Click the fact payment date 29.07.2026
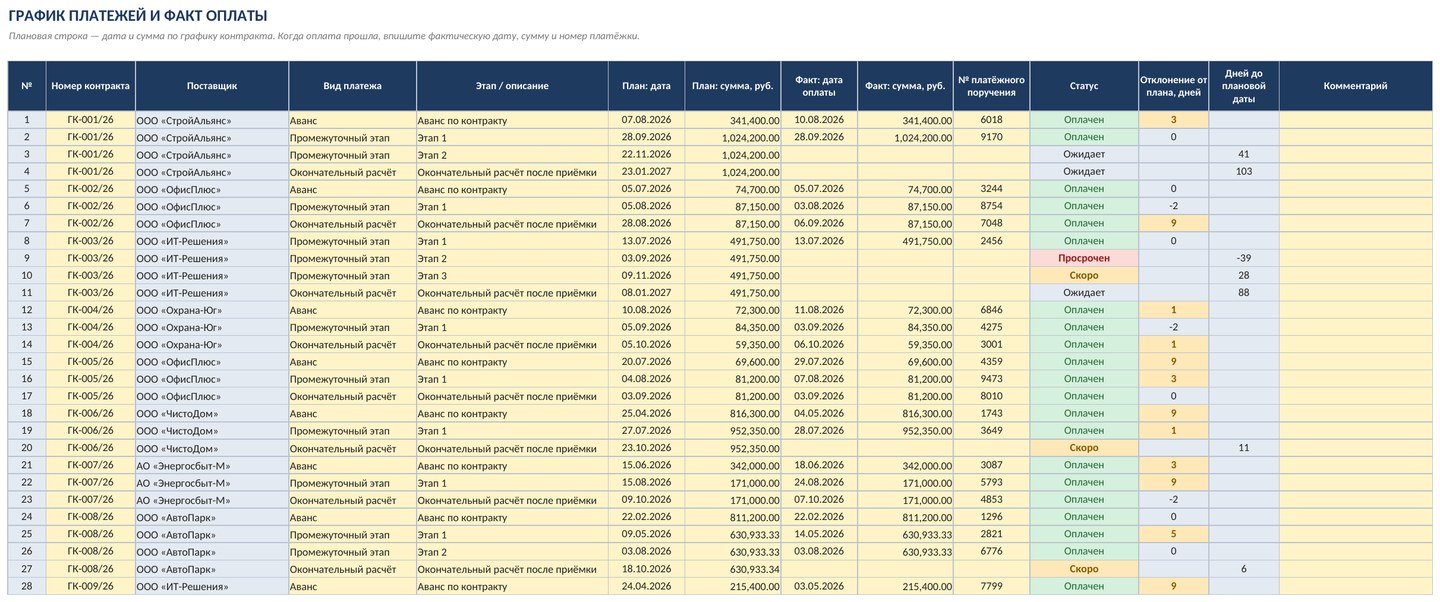Viewport: 1440px width, 602px height. click(819, 361)
